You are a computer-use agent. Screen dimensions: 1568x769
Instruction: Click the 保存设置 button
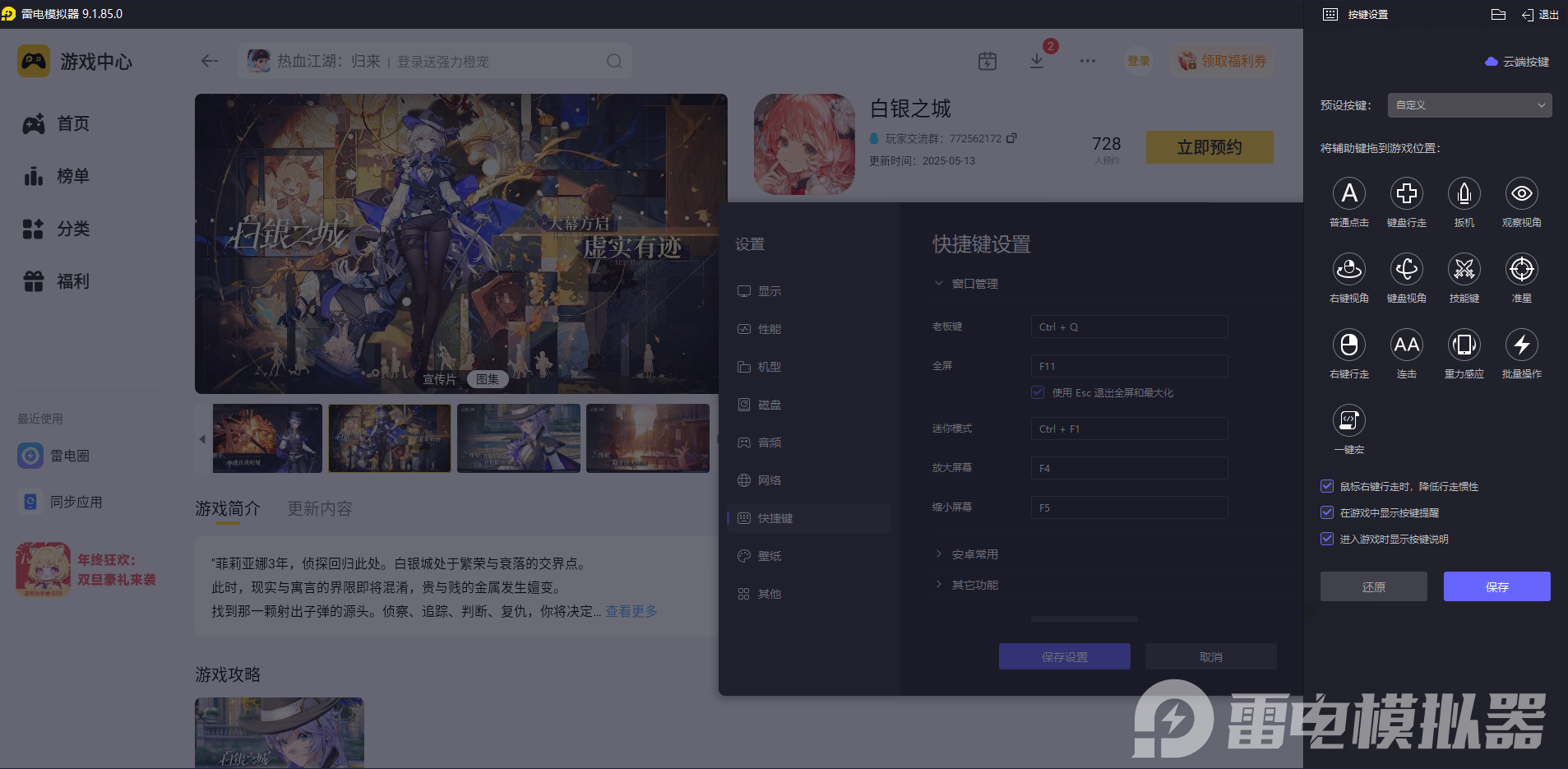pyautogui.click(x=1065, y=656)
